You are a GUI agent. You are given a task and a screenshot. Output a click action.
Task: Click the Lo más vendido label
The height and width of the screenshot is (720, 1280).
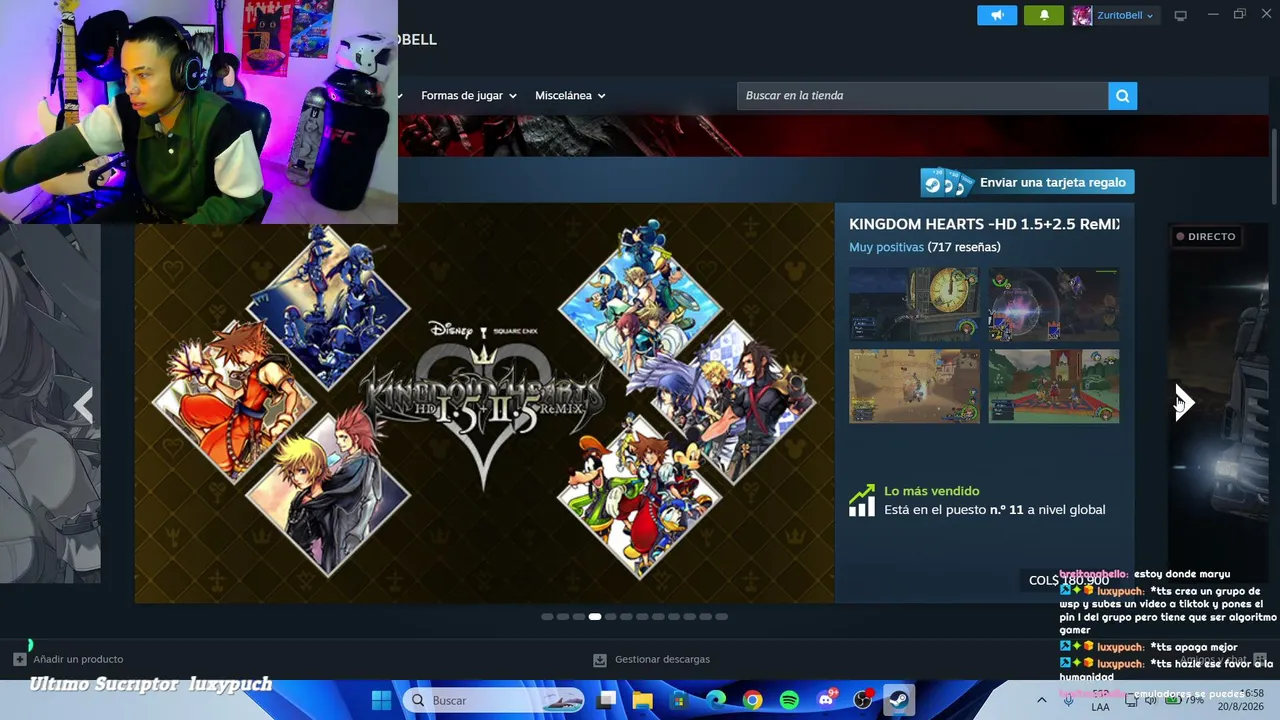click(x=932, y=491)
